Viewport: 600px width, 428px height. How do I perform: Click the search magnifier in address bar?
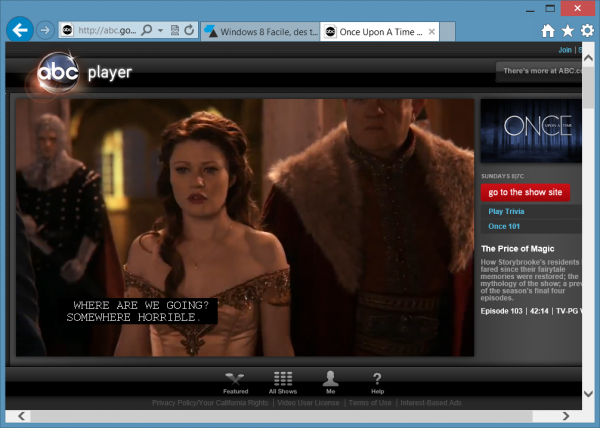coord(147,30)
